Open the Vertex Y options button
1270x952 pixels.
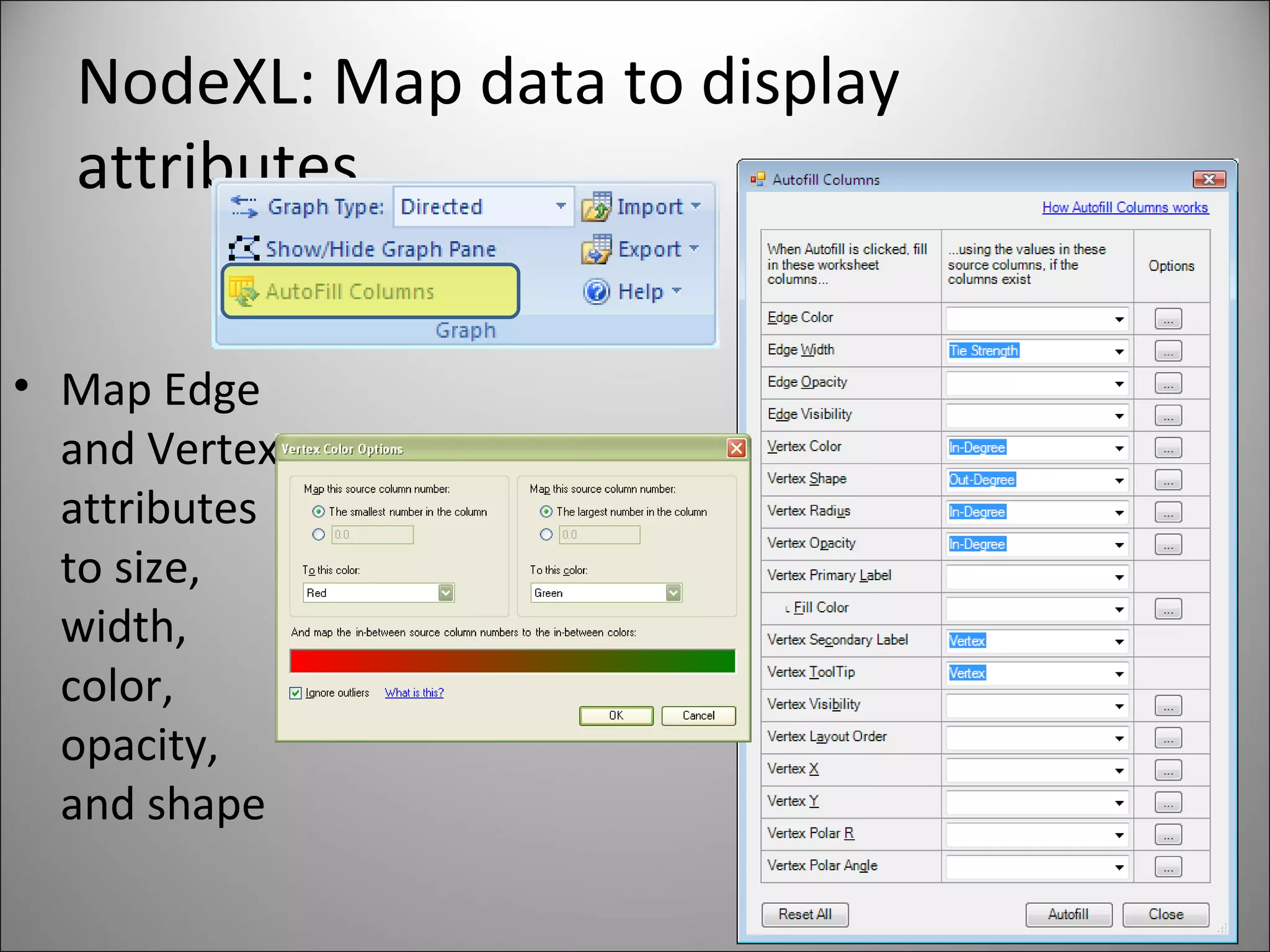coord(1168,802)
